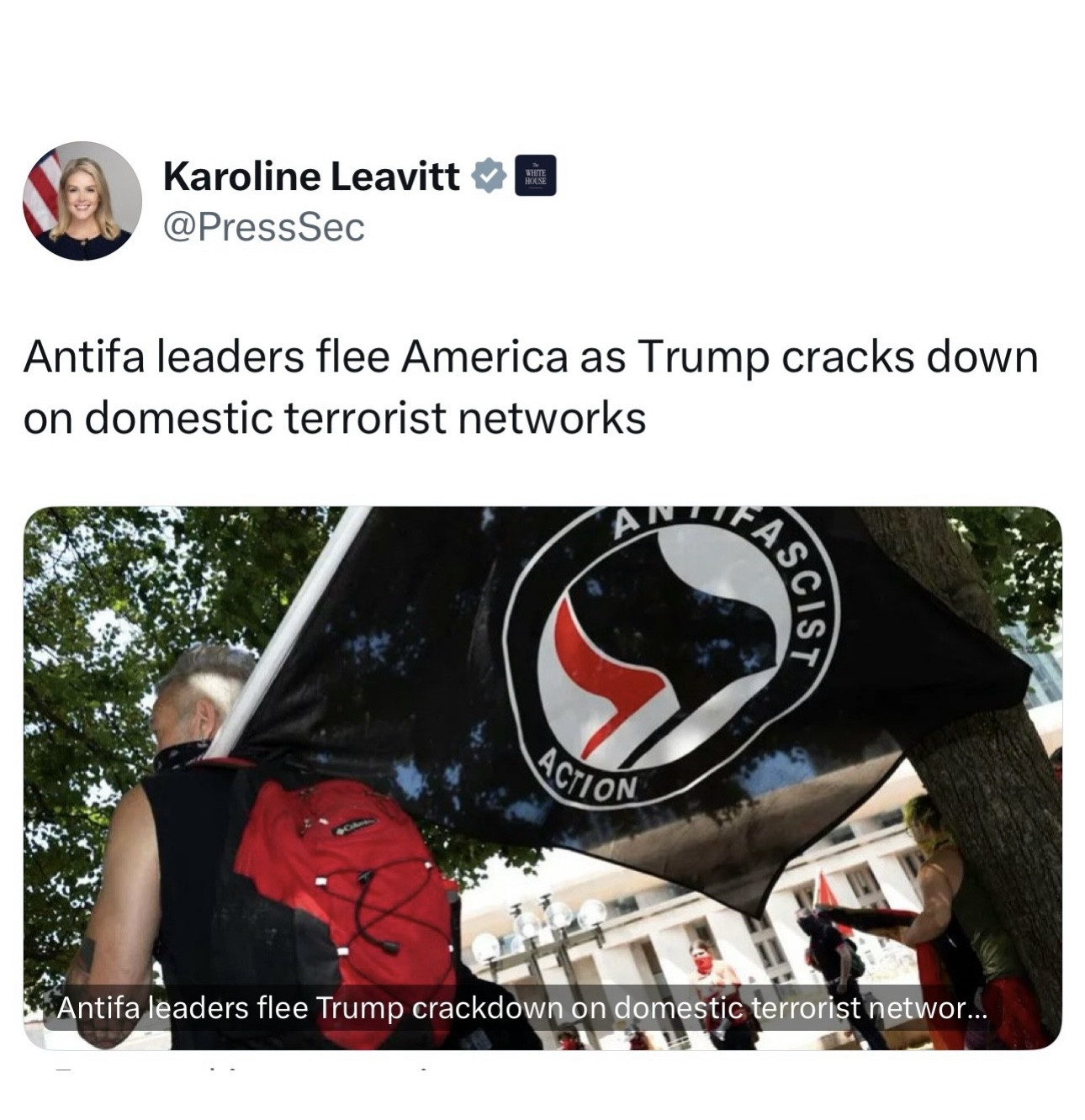Open the @PressSec handle link
1085x1120 pixels.
[x=263, y=227]
